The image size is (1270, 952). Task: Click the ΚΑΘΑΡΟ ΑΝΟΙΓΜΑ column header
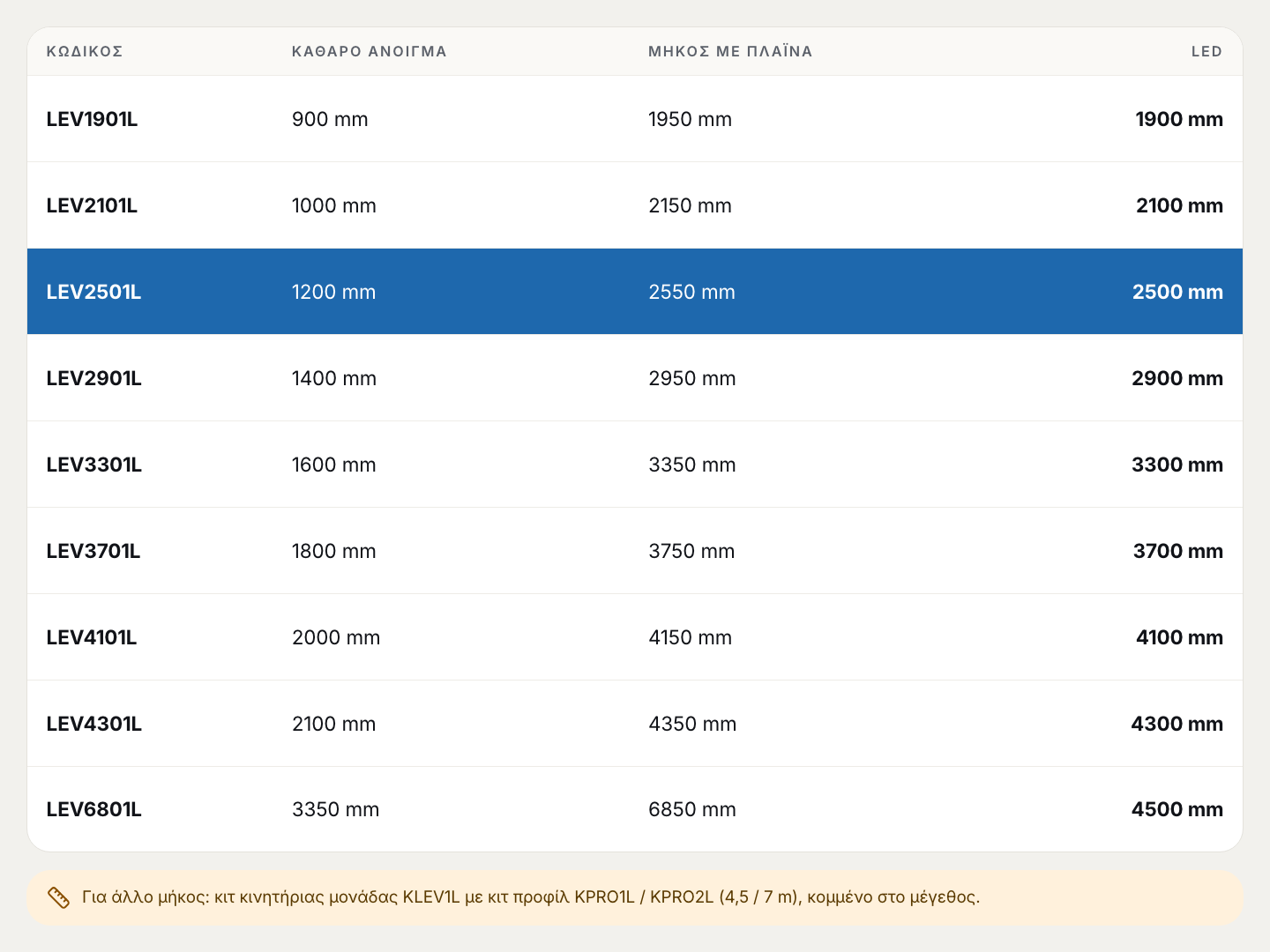coord(370,51)
